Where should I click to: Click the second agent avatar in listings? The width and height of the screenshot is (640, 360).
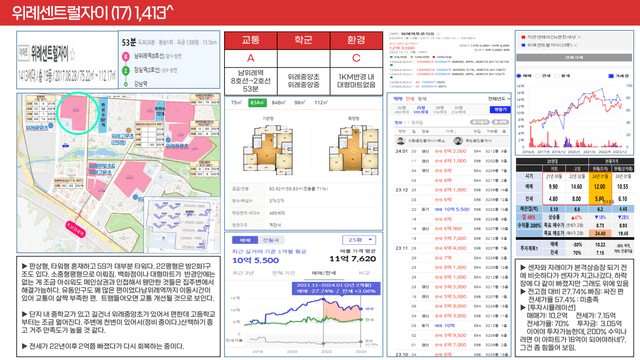[458, 141]
